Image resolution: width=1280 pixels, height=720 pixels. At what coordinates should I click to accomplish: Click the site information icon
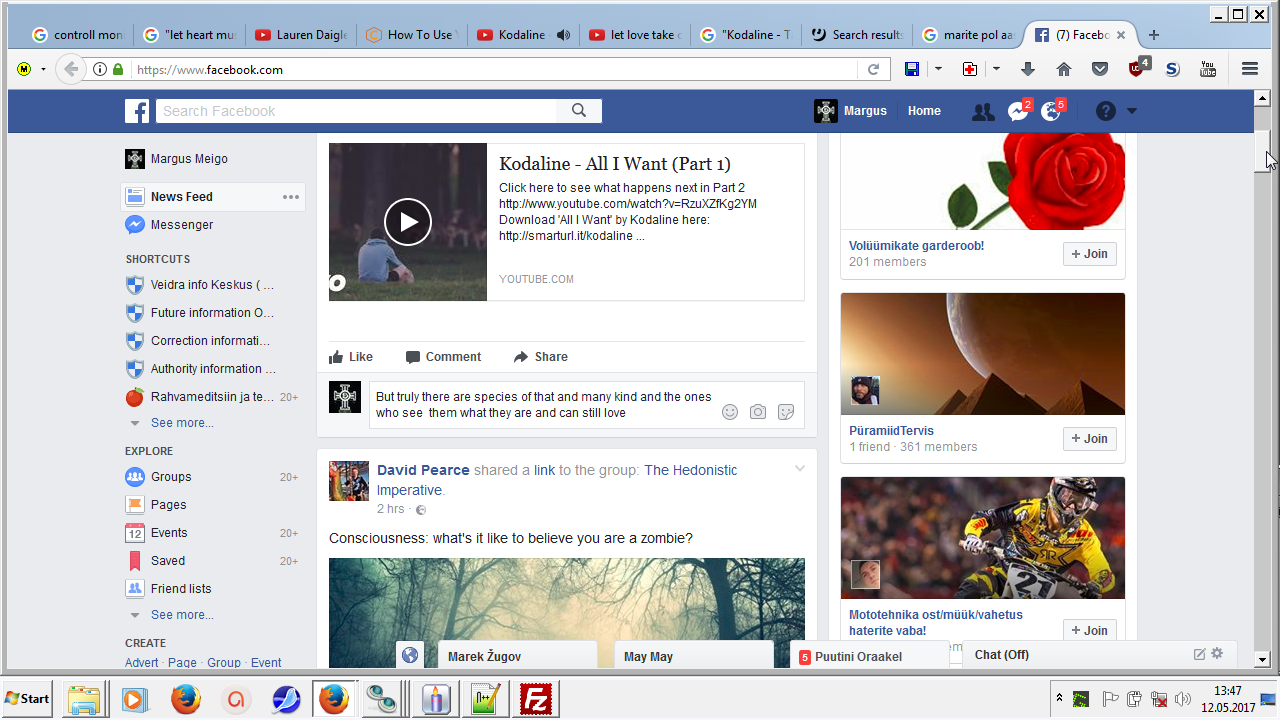(x=100, y=69)
